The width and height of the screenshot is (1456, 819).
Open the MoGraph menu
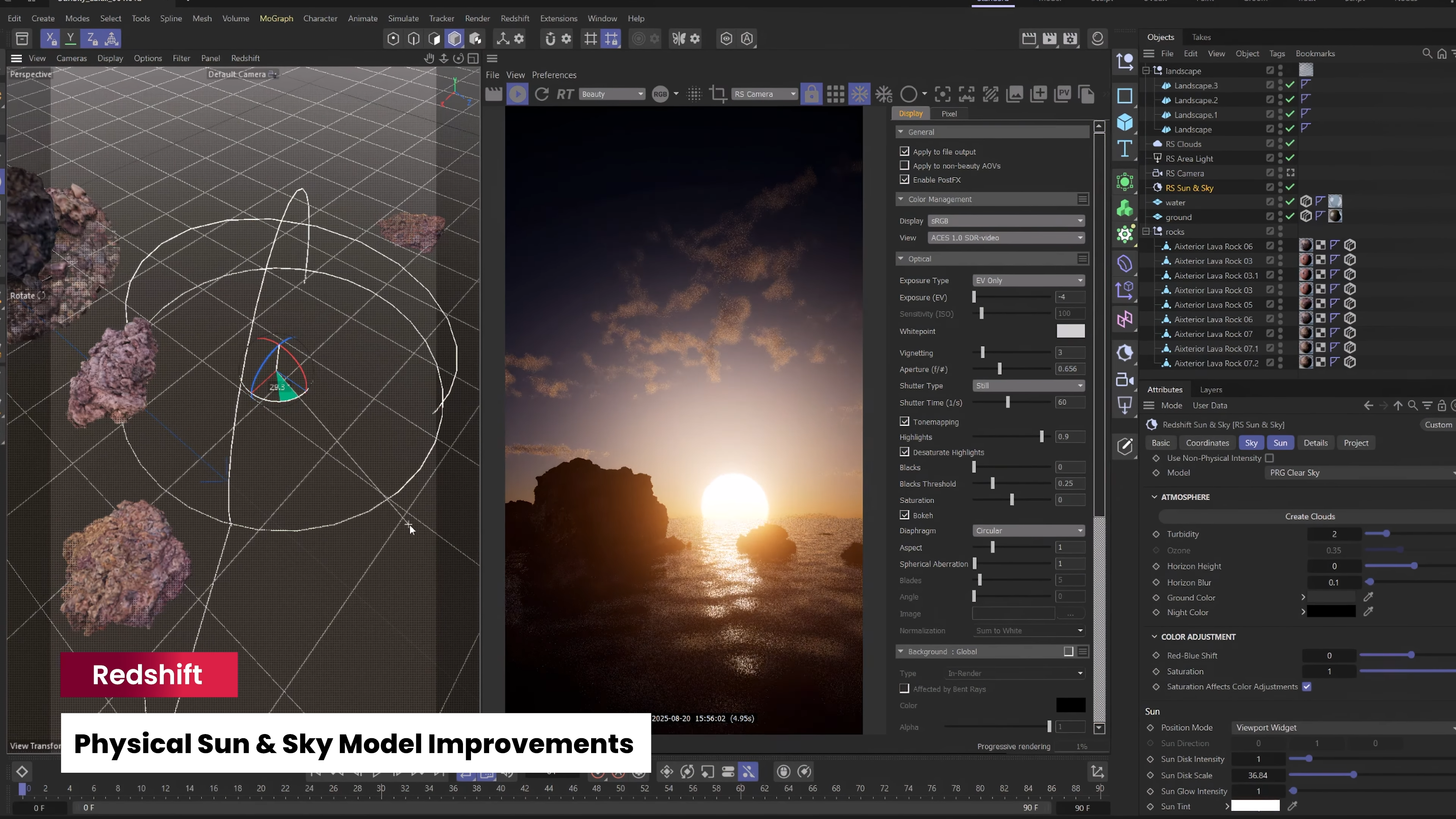click(276, 18)
